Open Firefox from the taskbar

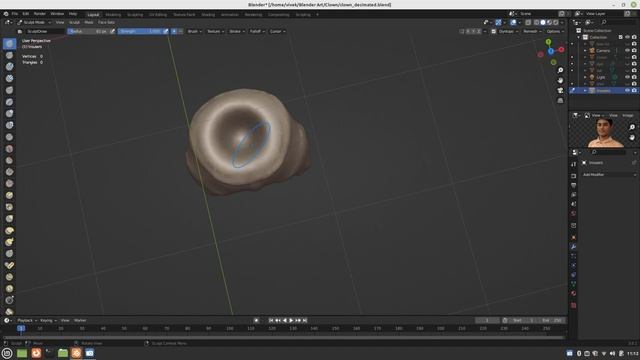click(36, 353)
